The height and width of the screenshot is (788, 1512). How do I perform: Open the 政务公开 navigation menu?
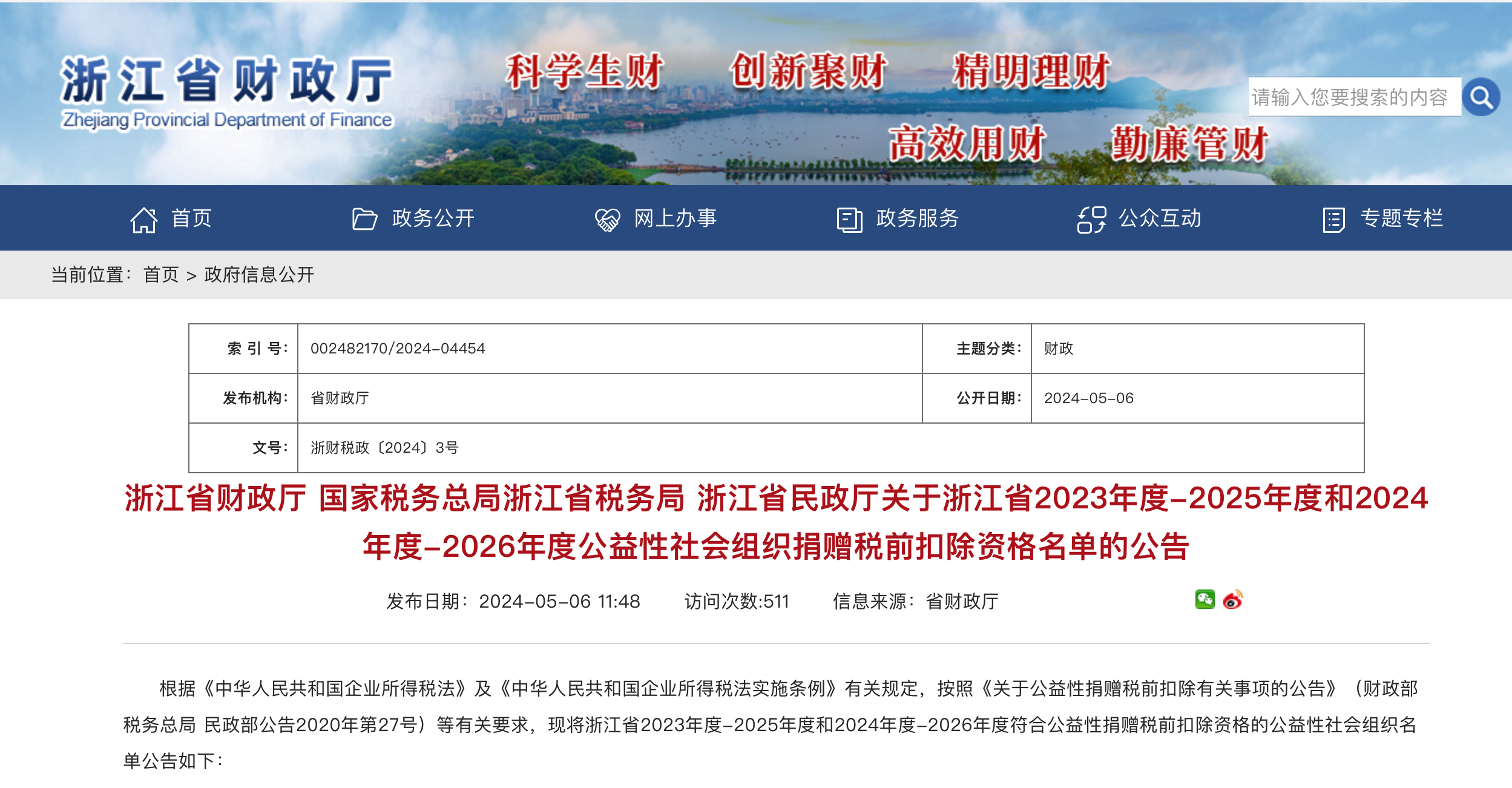tap(433, 218)
